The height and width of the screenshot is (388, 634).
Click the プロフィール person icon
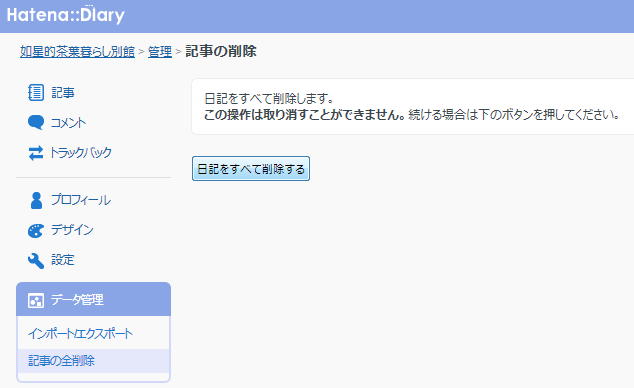click(x=36, y=200)
